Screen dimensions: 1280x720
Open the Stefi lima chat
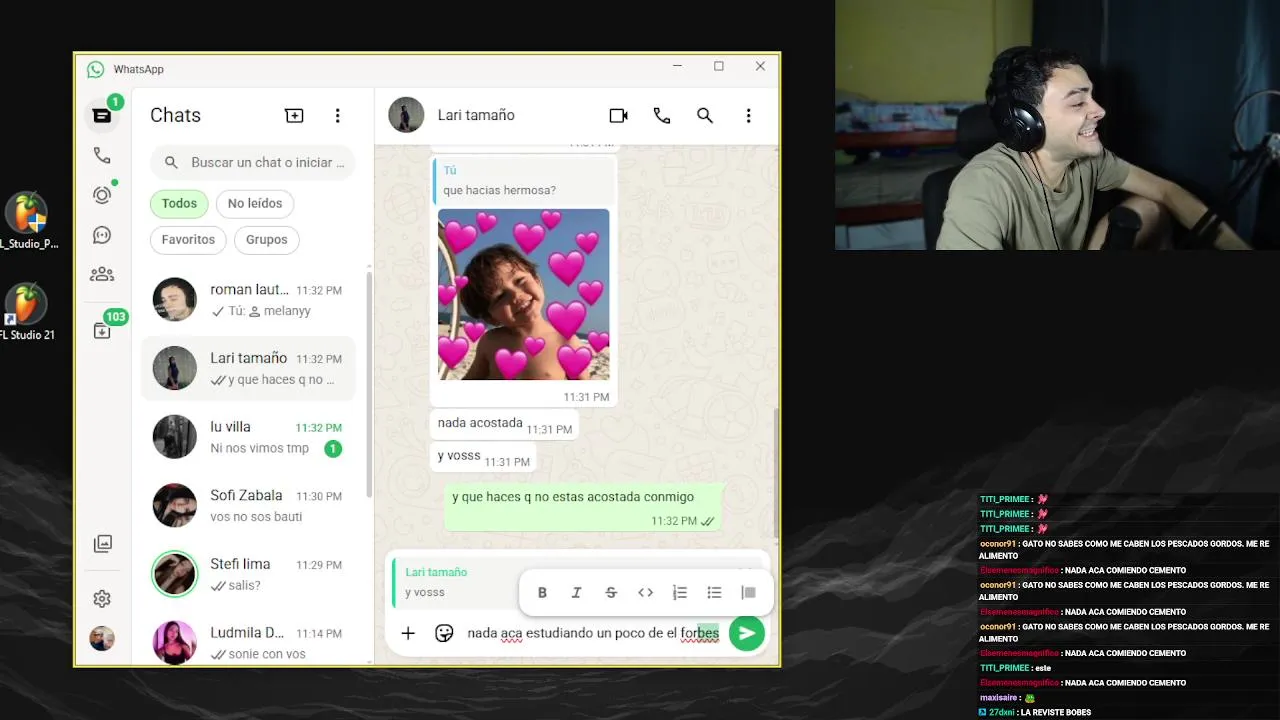click(249, 574)
